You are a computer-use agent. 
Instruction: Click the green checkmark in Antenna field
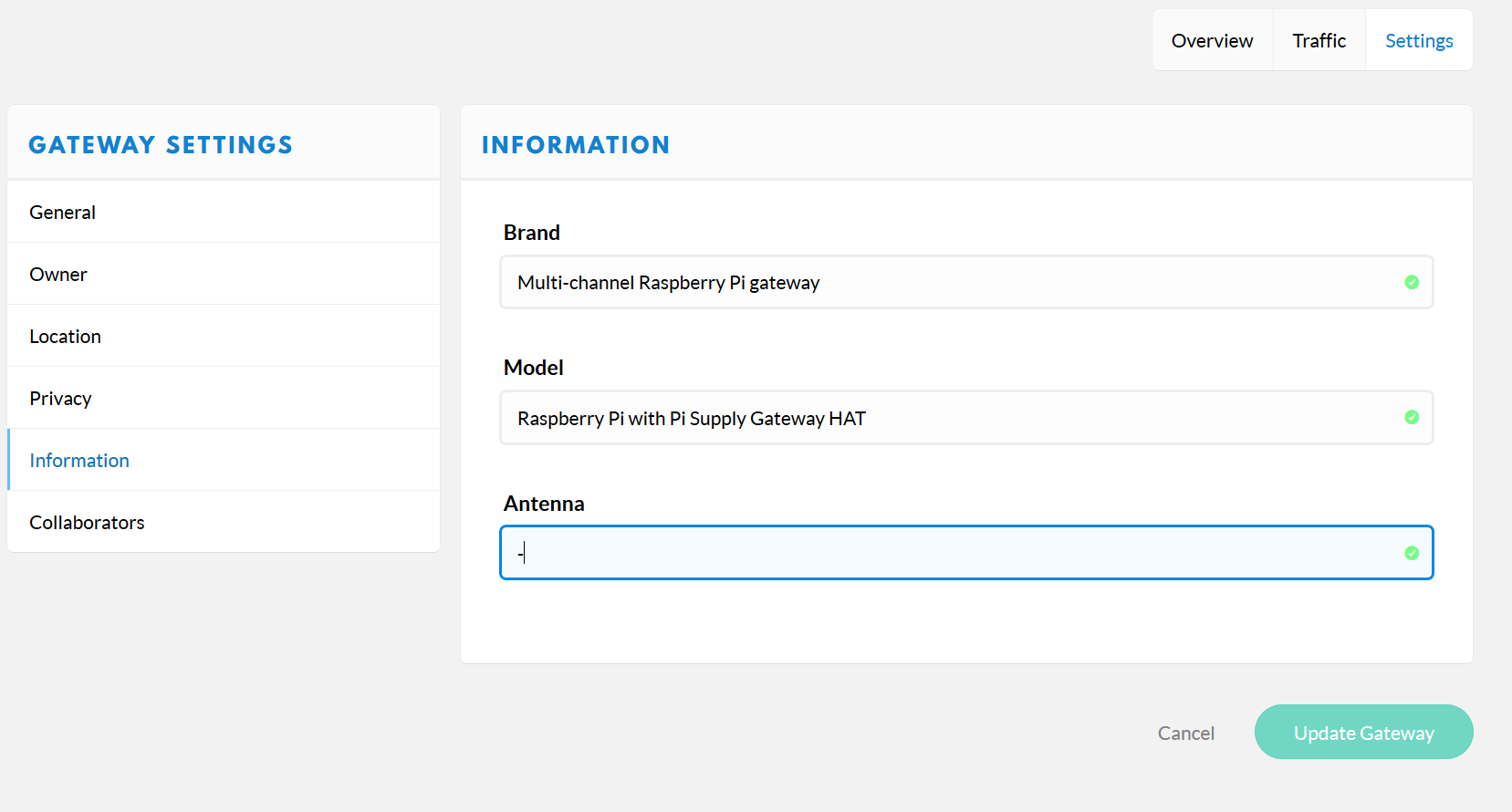[1412, 553]
